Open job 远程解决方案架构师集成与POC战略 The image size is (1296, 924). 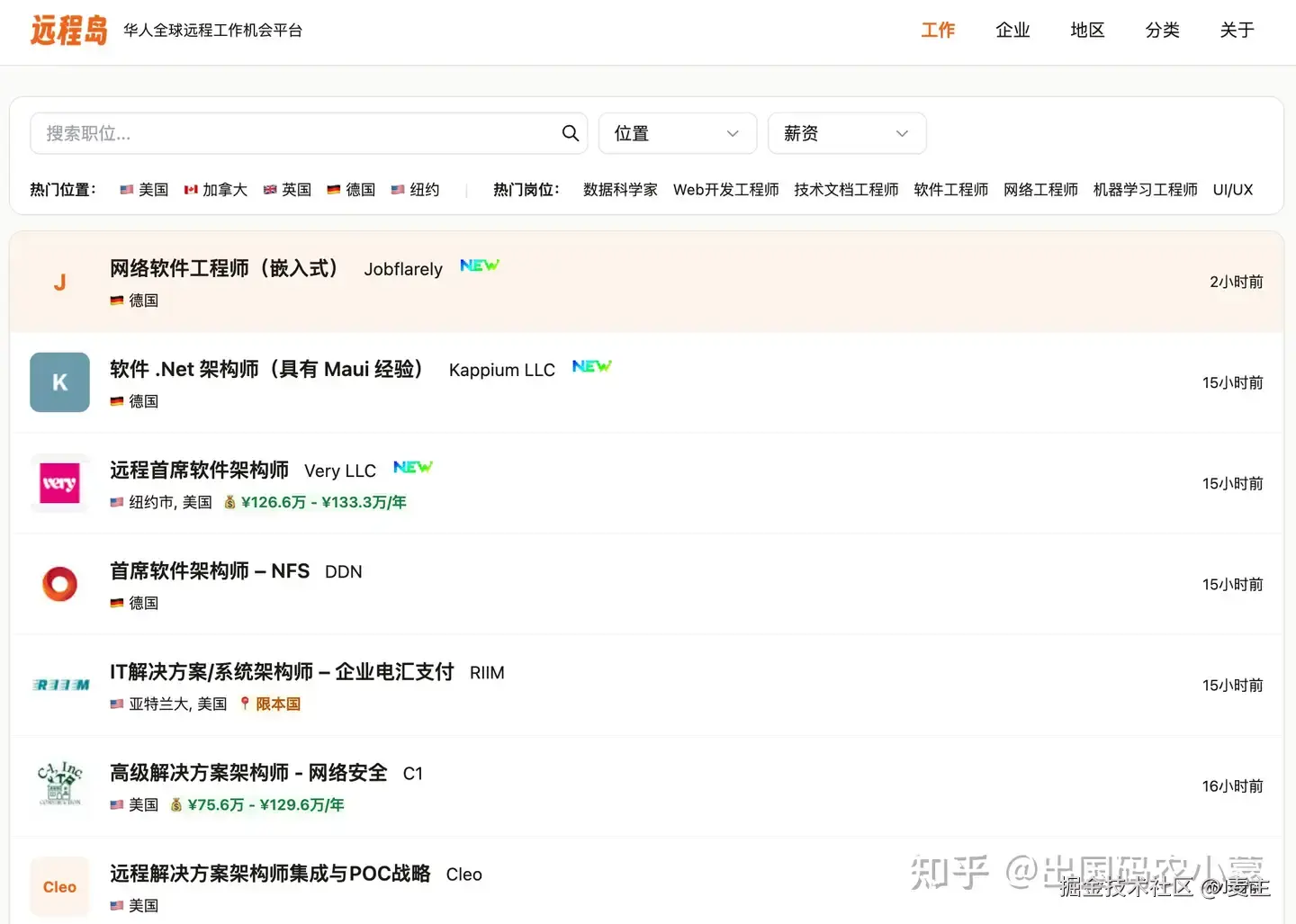pos(270,873)
